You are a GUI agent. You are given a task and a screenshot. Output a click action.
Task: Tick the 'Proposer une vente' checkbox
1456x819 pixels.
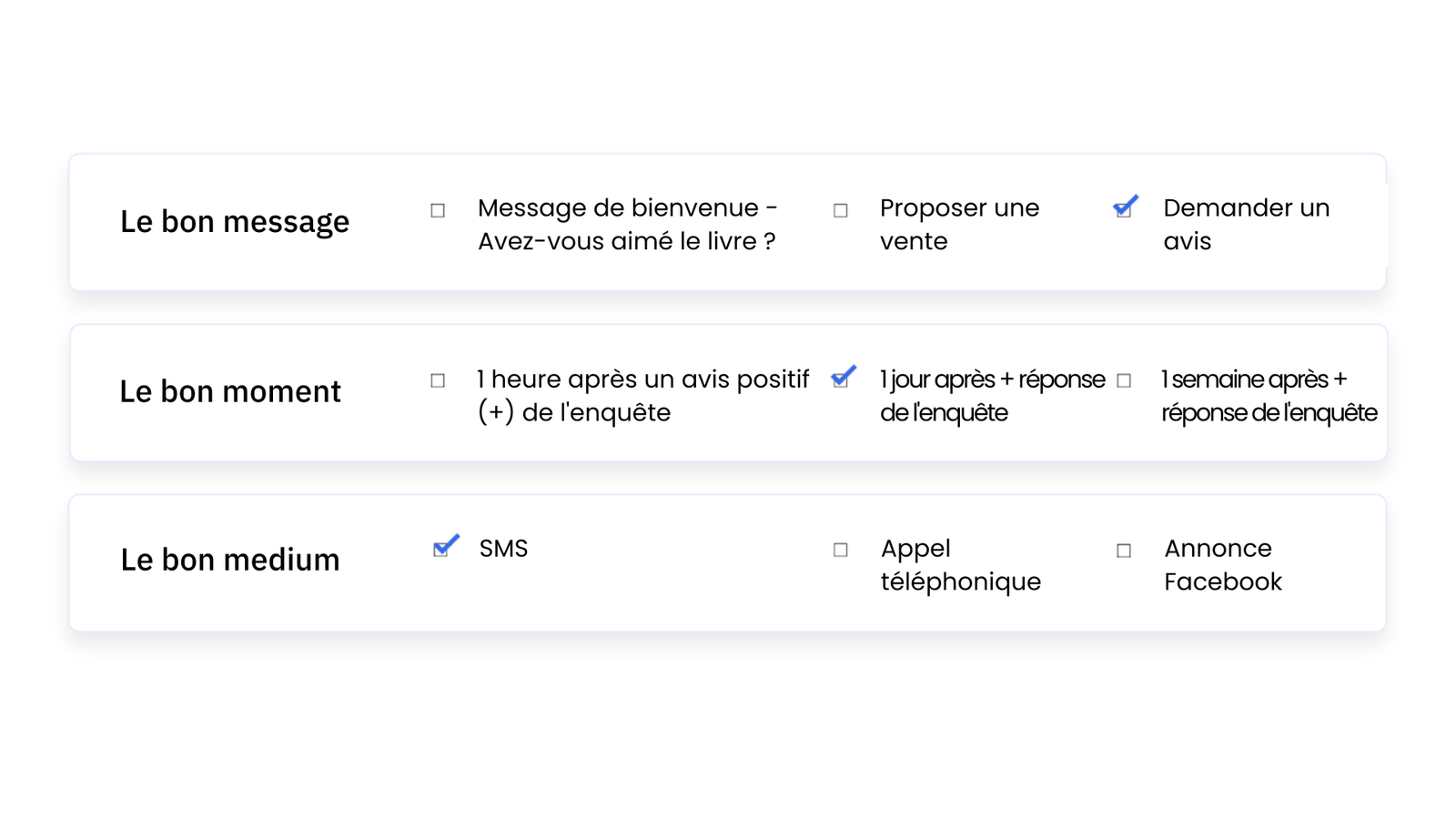coord(841,211)
